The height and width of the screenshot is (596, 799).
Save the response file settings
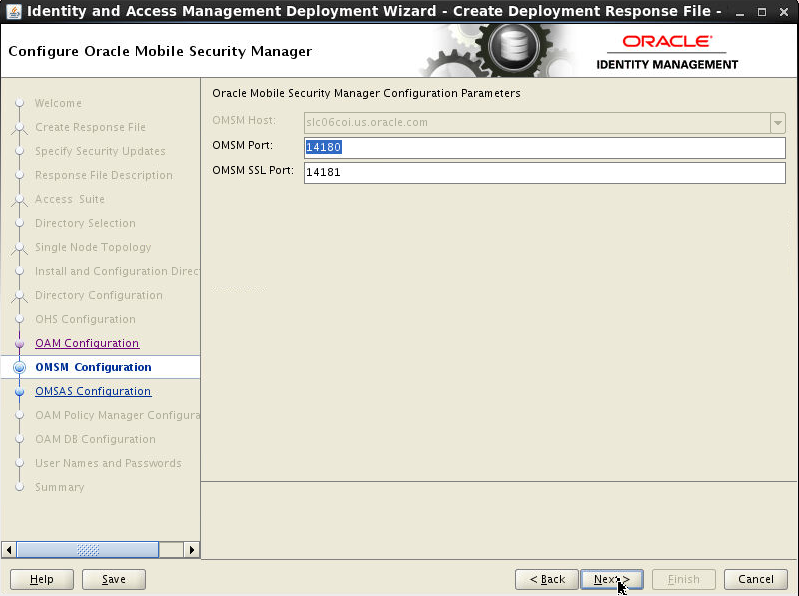click(x=114, y=579)
